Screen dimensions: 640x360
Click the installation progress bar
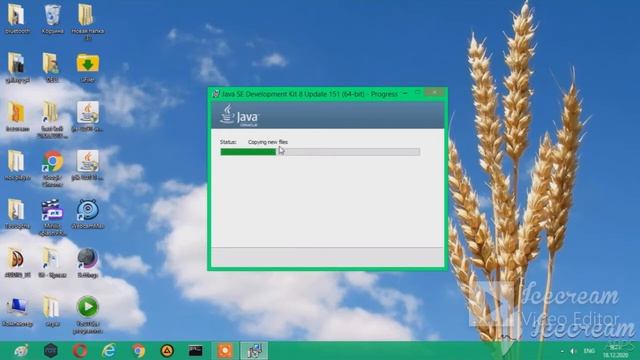[320, 152]
